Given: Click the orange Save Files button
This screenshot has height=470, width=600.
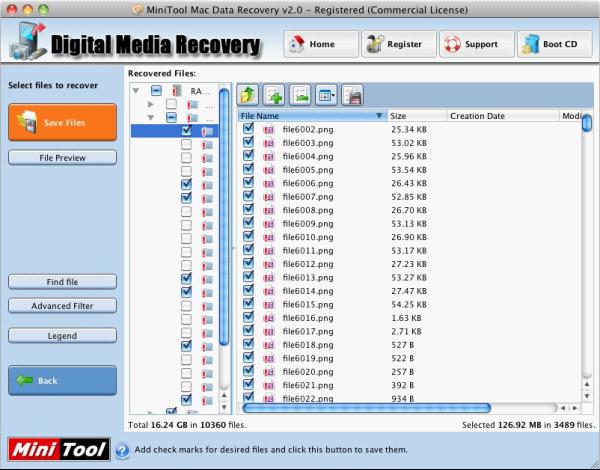Looking at the screenshot, I should [62, 122].
